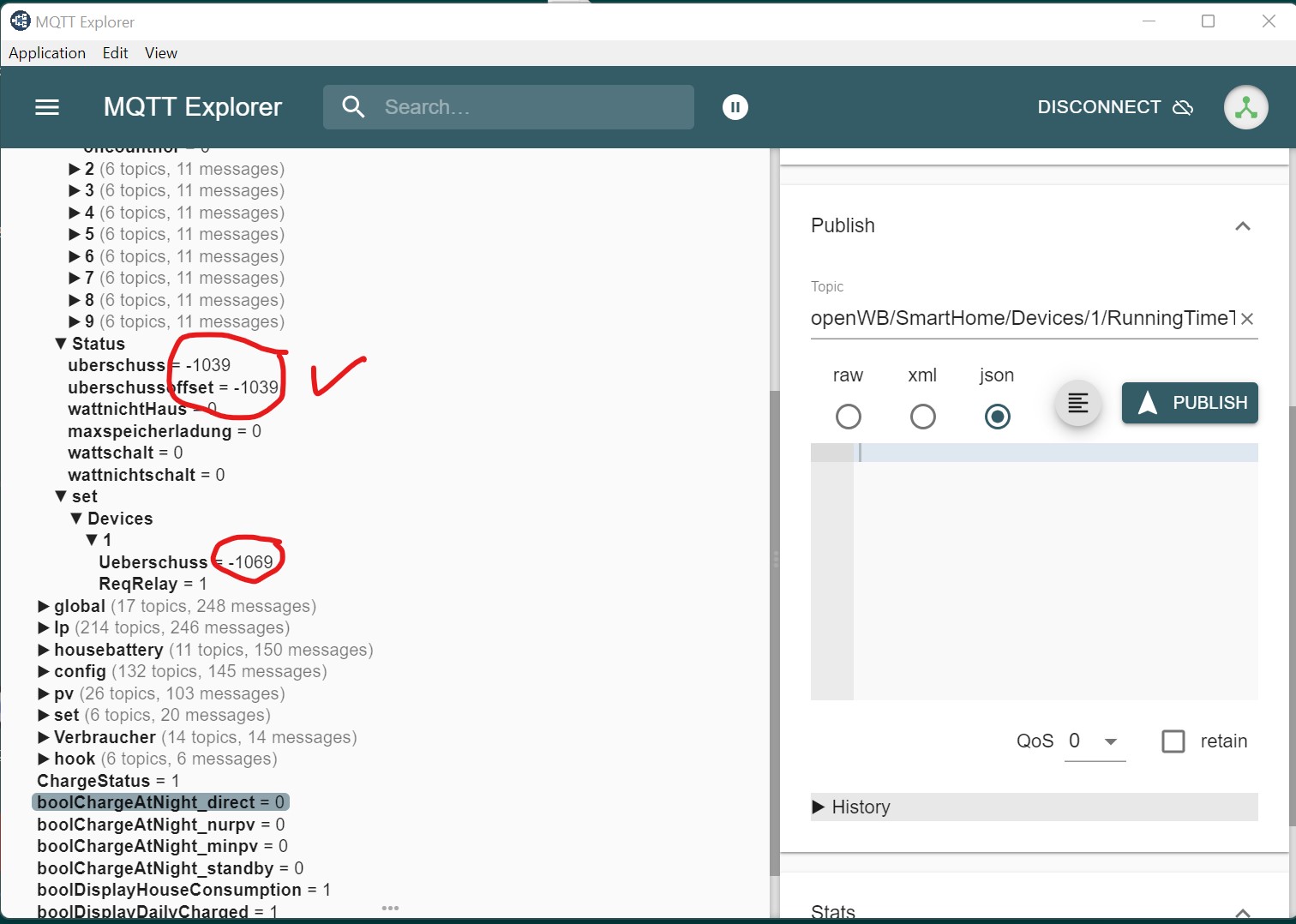The image size is (1296, 924).
Task: Expand the Verbraucher topic node
Action: pyautogui.click(x=44, y=737)
